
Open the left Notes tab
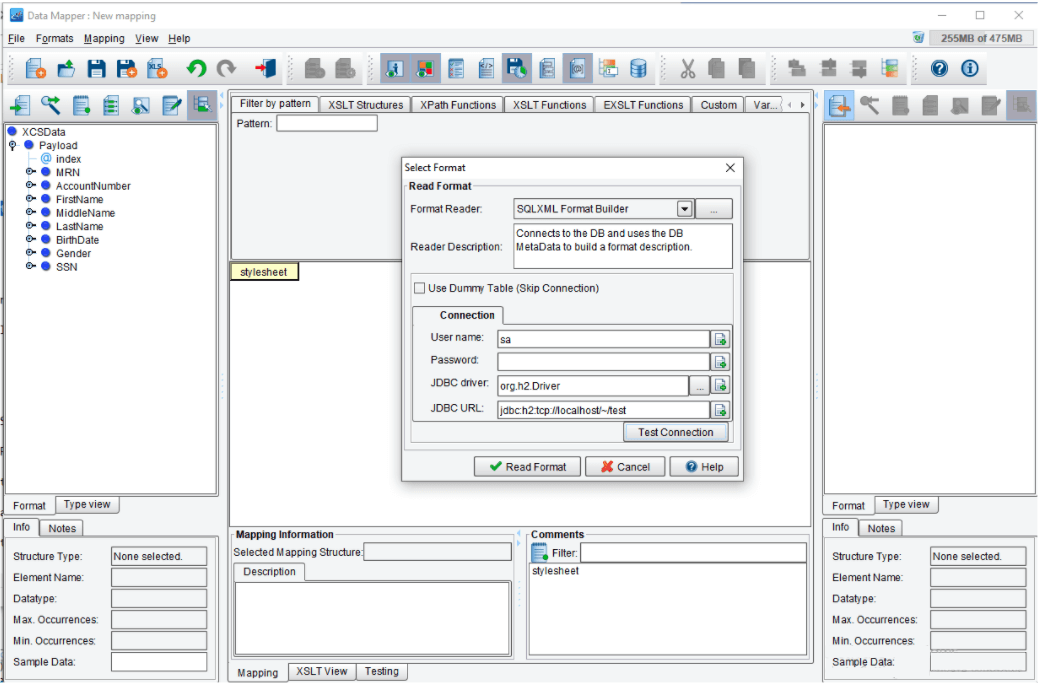click(63, 529)
